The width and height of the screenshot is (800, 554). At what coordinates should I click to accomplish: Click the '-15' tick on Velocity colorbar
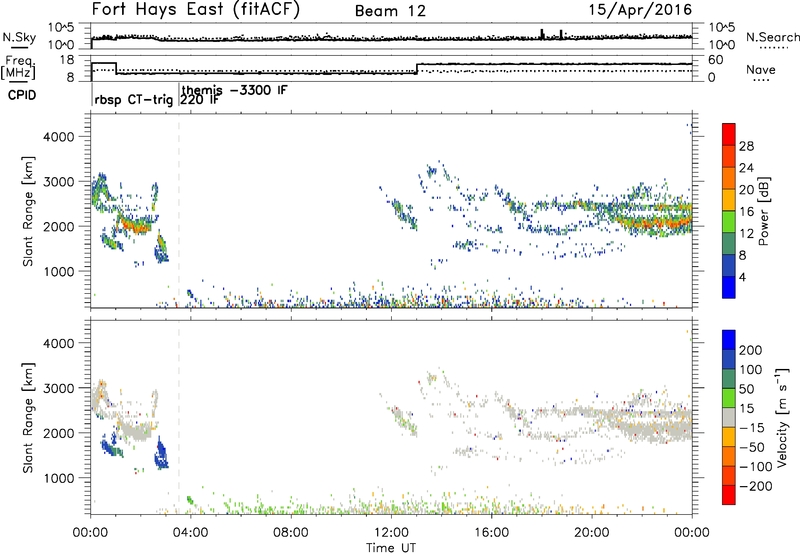tap(752, 427)
